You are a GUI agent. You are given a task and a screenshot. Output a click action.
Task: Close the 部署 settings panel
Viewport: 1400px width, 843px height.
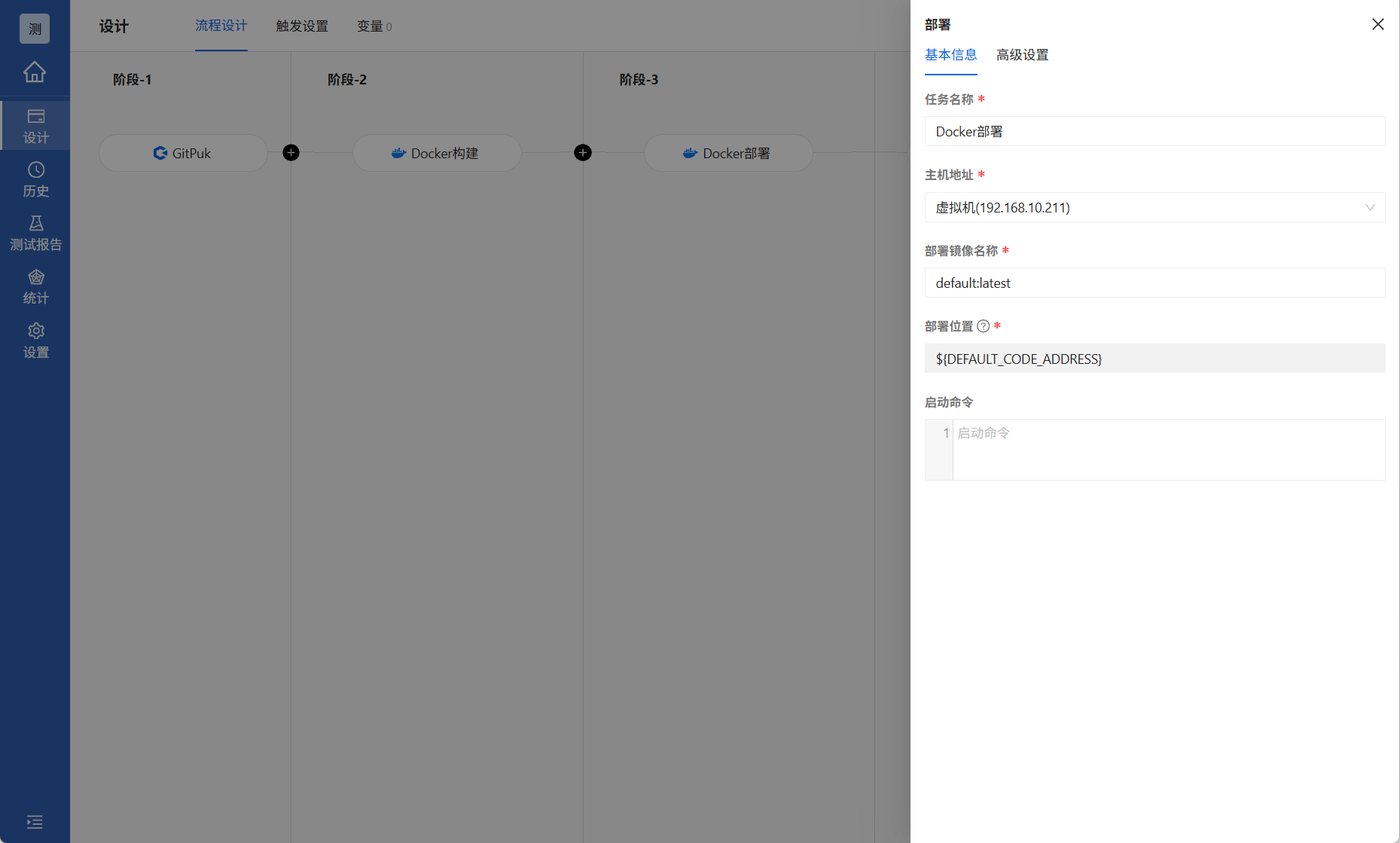pyautogui.click(x=1377, y=24)
